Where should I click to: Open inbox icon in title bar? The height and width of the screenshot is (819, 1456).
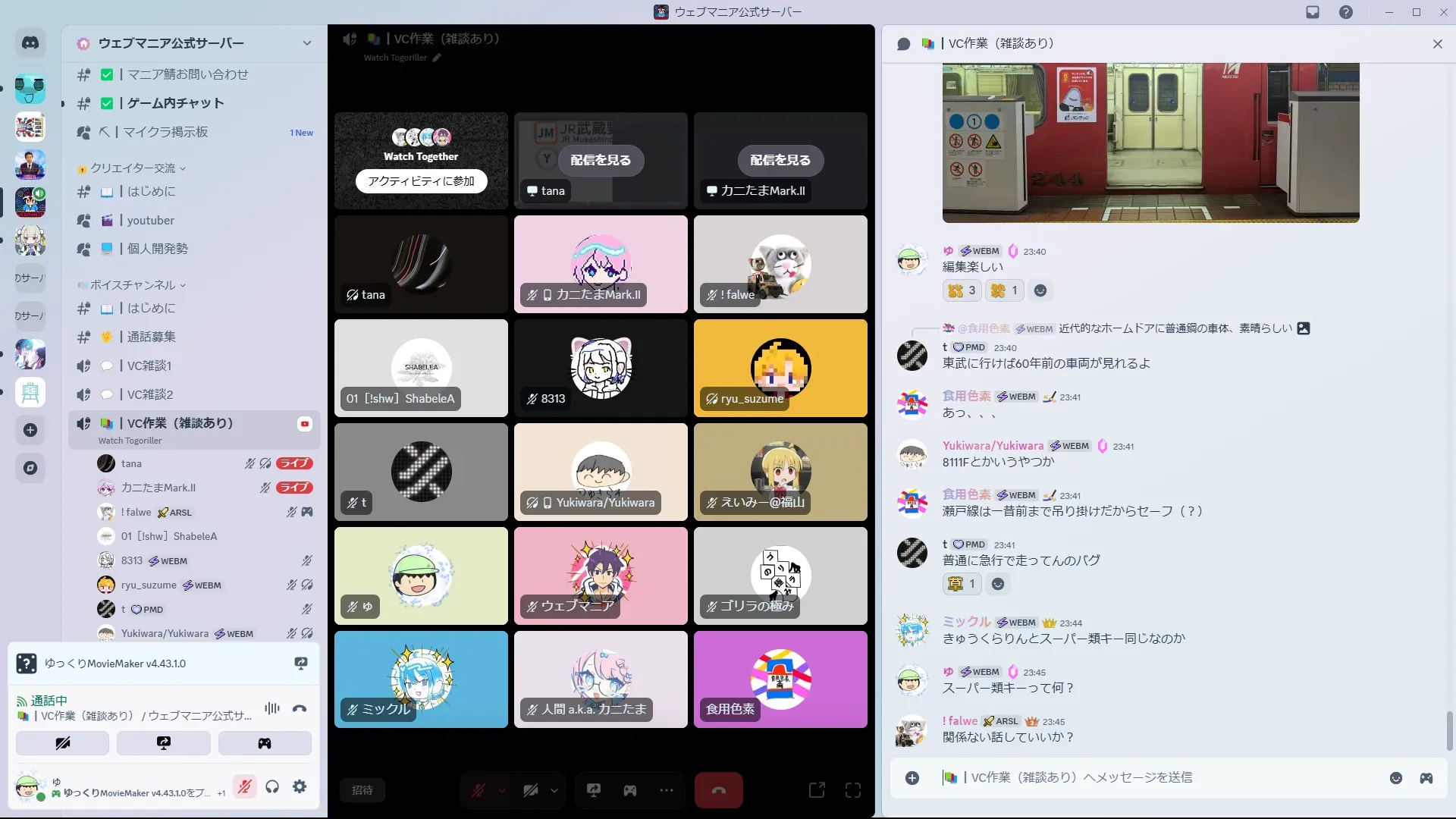coord(1313,12)
